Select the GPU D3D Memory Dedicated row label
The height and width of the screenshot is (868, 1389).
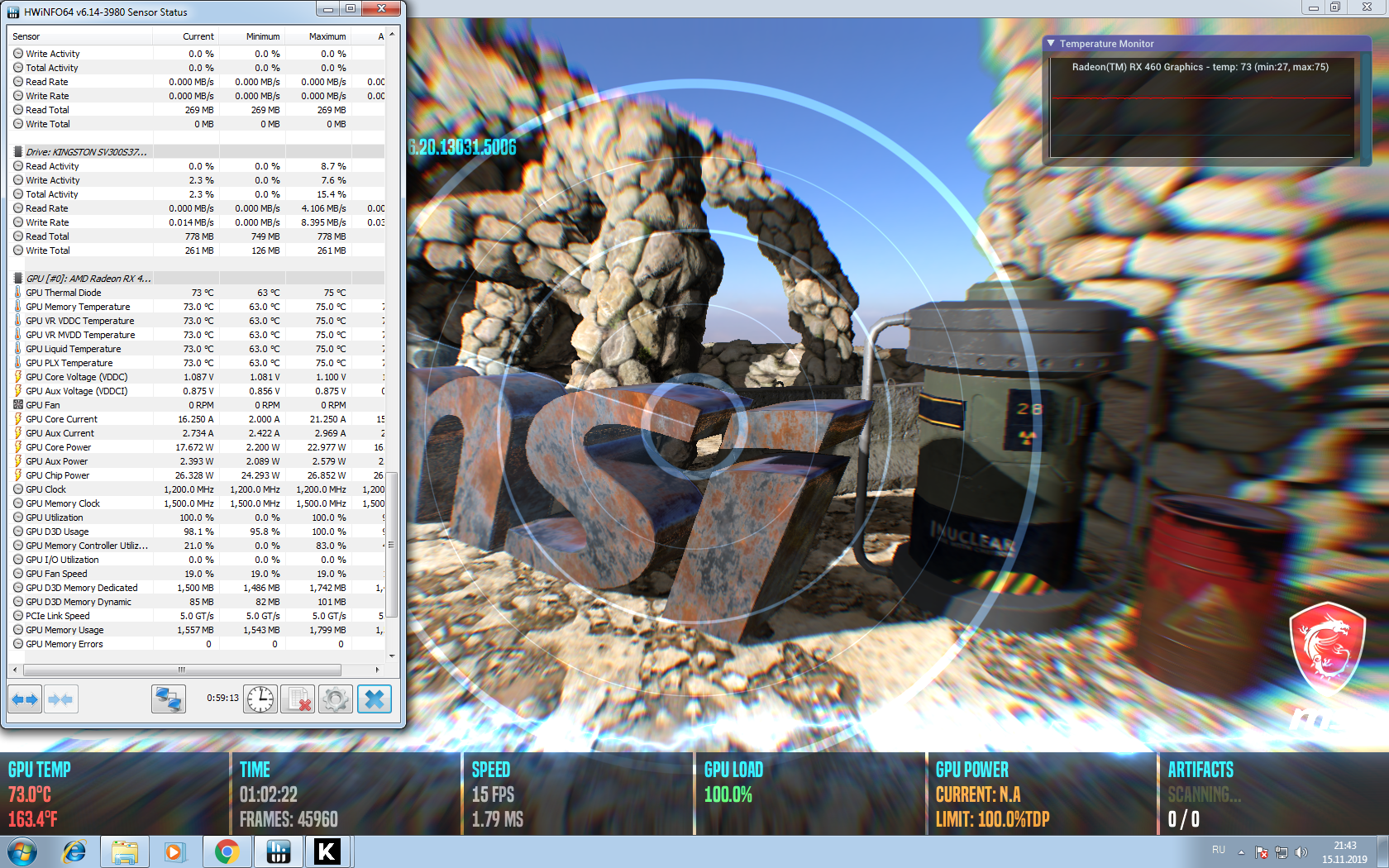tap(81, 588)
